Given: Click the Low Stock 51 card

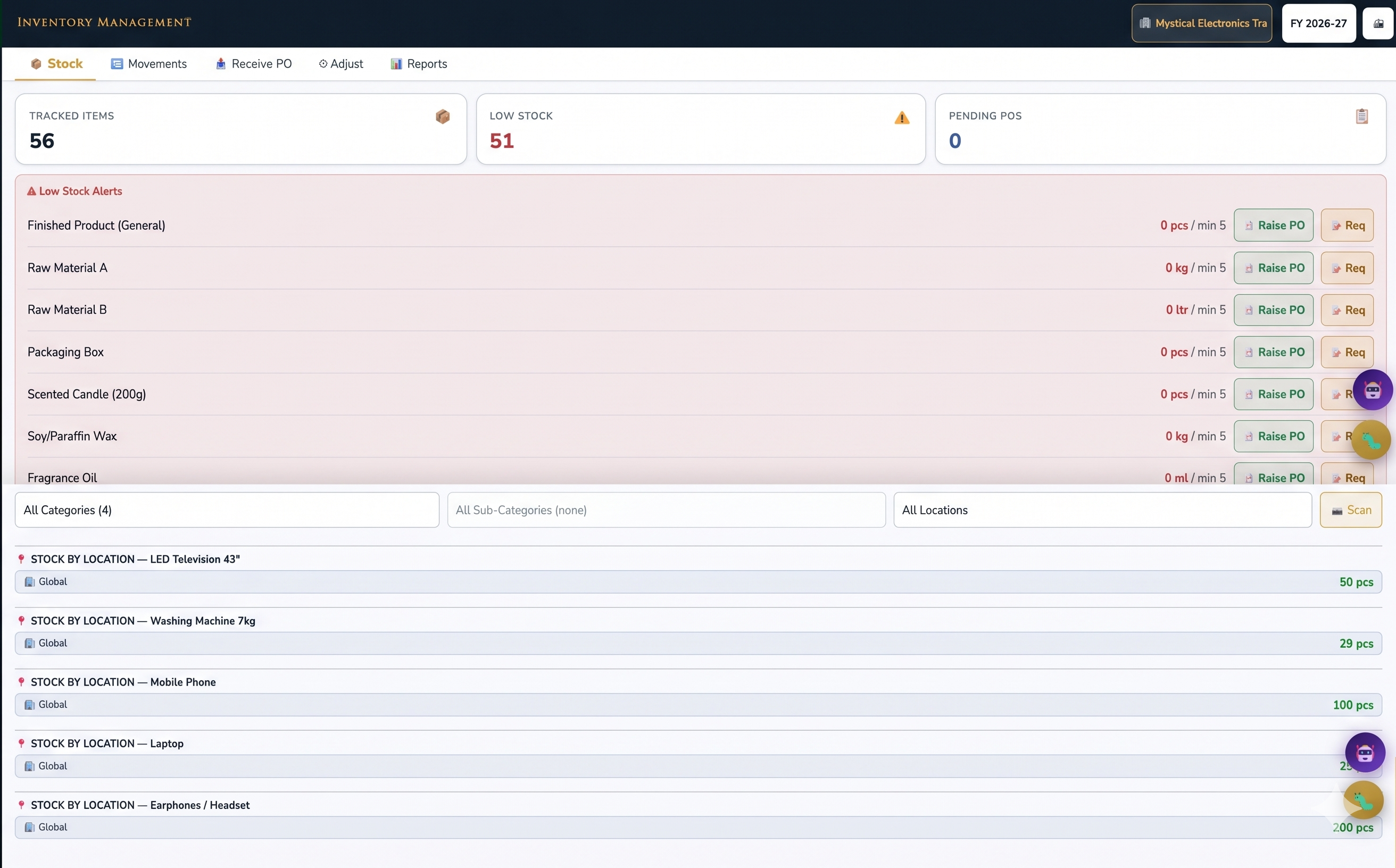Looking at the screenshot, I should 701,129.
